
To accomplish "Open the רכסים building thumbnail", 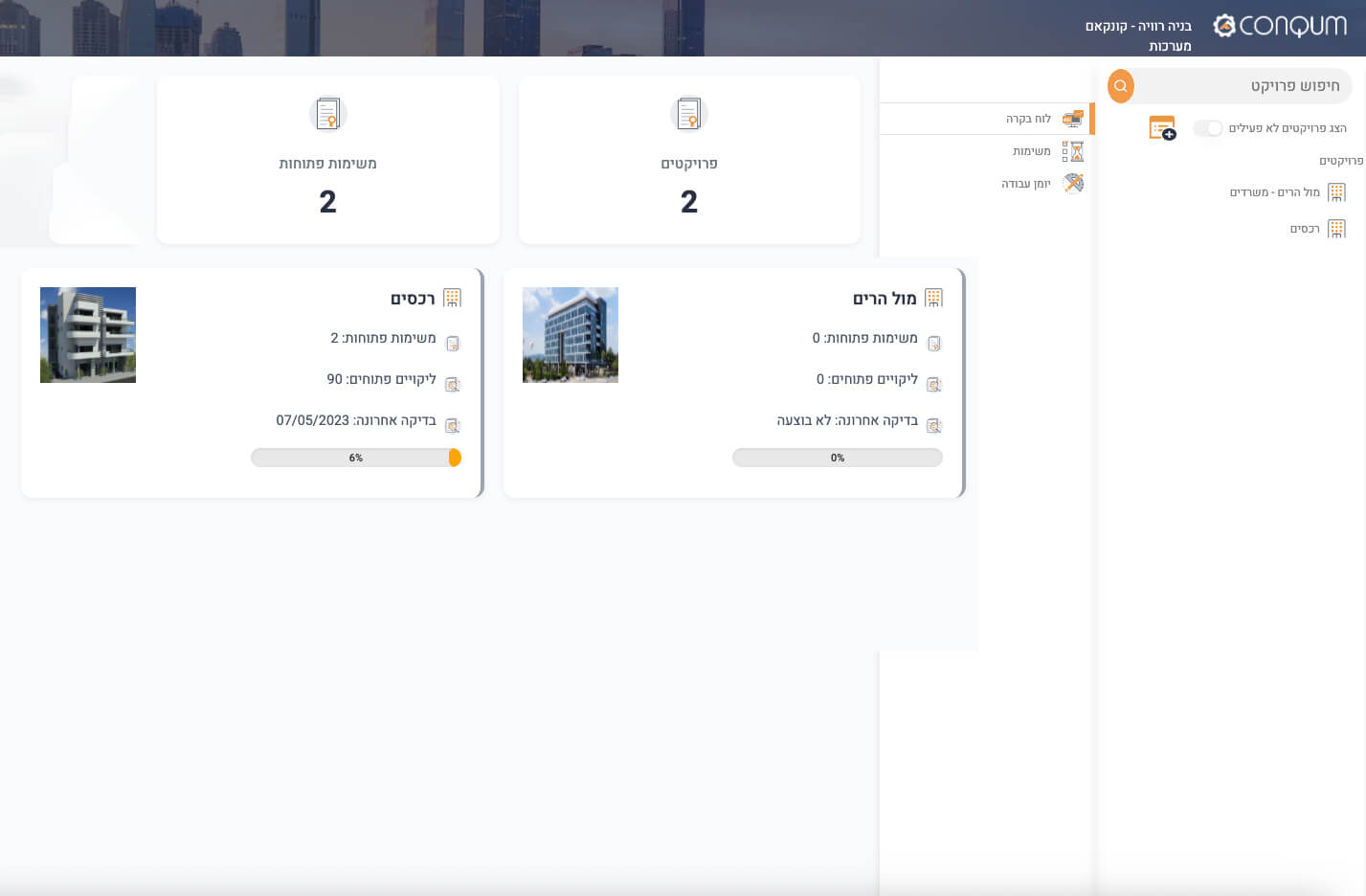I will click(88, 335).
